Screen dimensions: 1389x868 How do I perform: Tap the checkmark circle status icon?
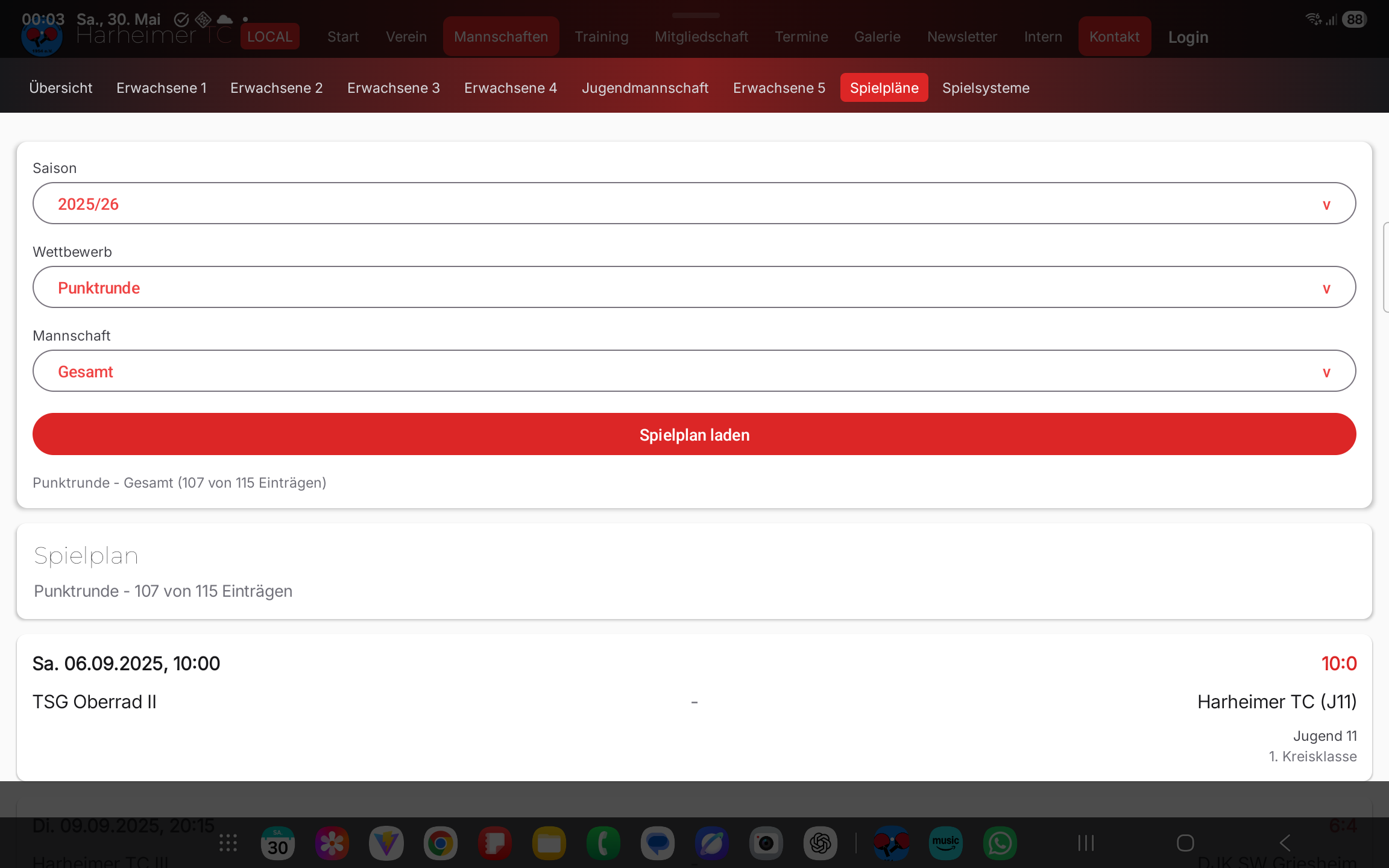pos(181,19)
